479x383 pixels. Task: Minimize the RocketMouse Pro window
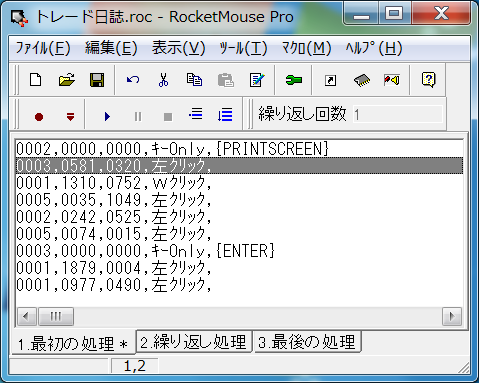[x=361, y=14]
